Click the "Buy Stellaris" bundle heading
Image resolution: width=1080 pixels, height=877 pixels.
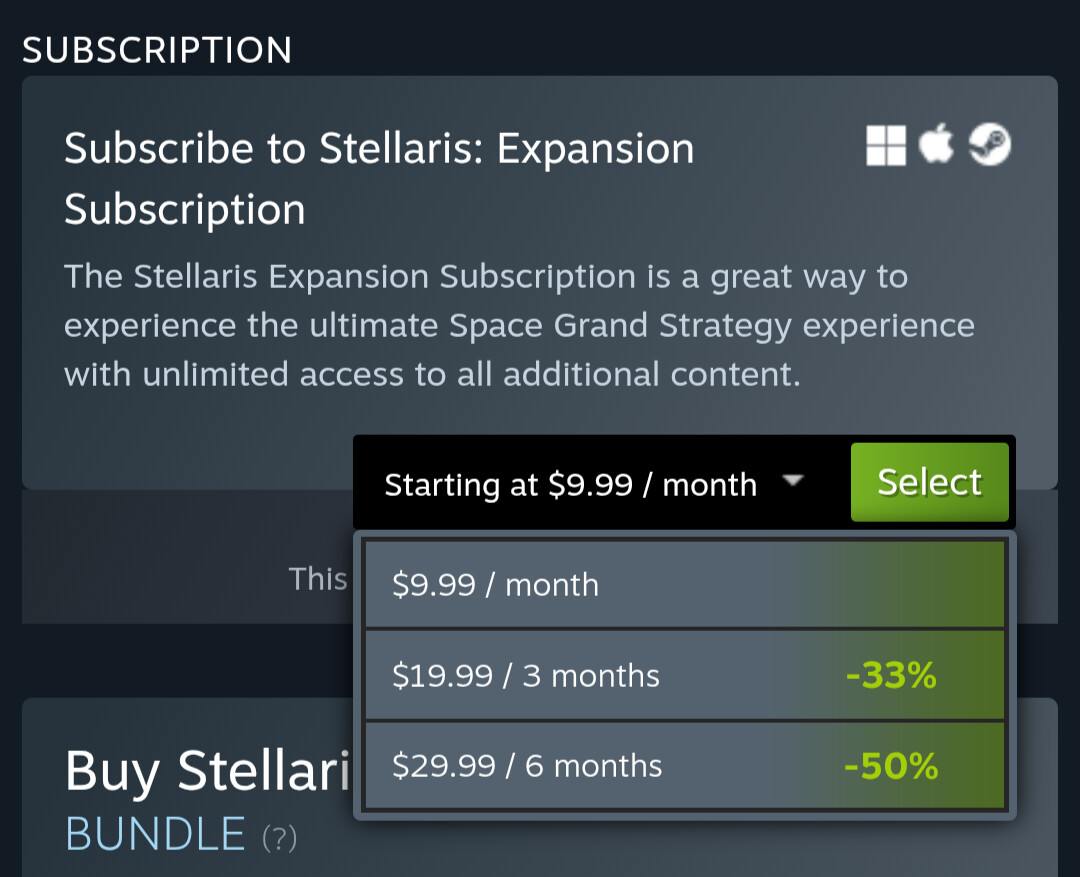(x=207, y=771)
